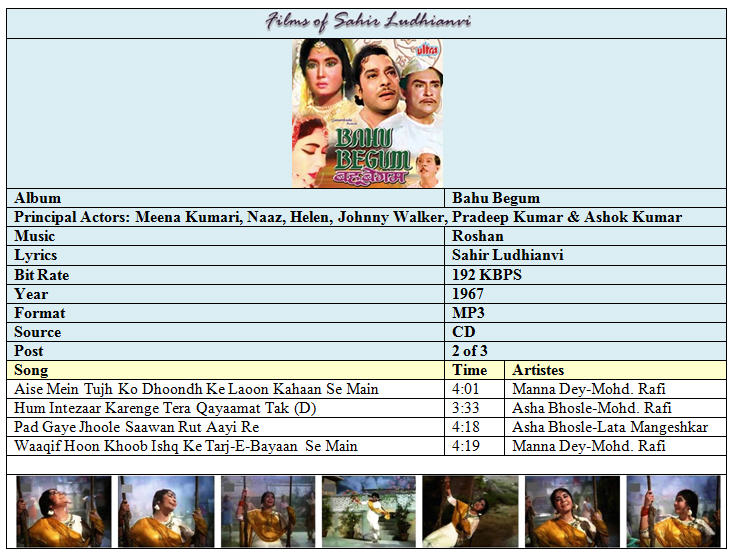The width and height of the screenshot is (732, 554).
Task: Click the 'Format' label cell
Action: pos(225,313)
